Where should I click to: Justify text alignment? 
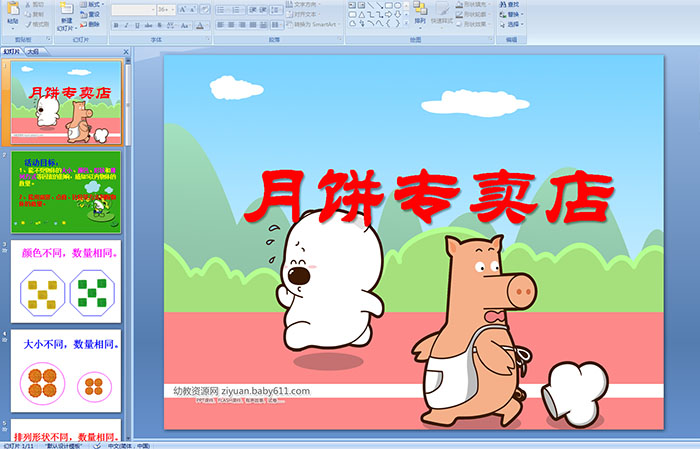(x=253, y=25)
